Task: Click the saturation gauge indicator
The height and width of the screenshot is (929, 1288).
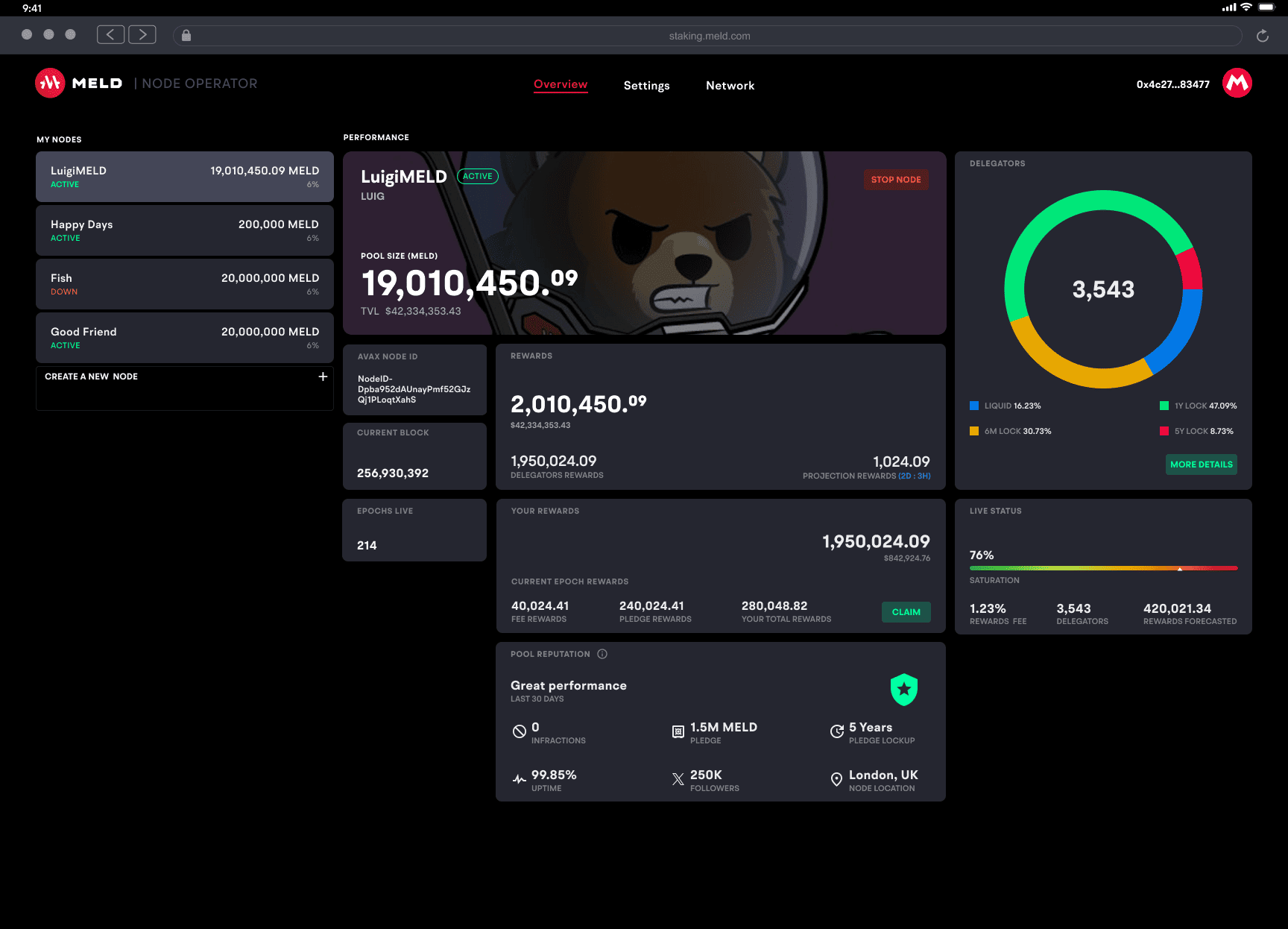Action: pyautogui.click(x=1180, y=569)
